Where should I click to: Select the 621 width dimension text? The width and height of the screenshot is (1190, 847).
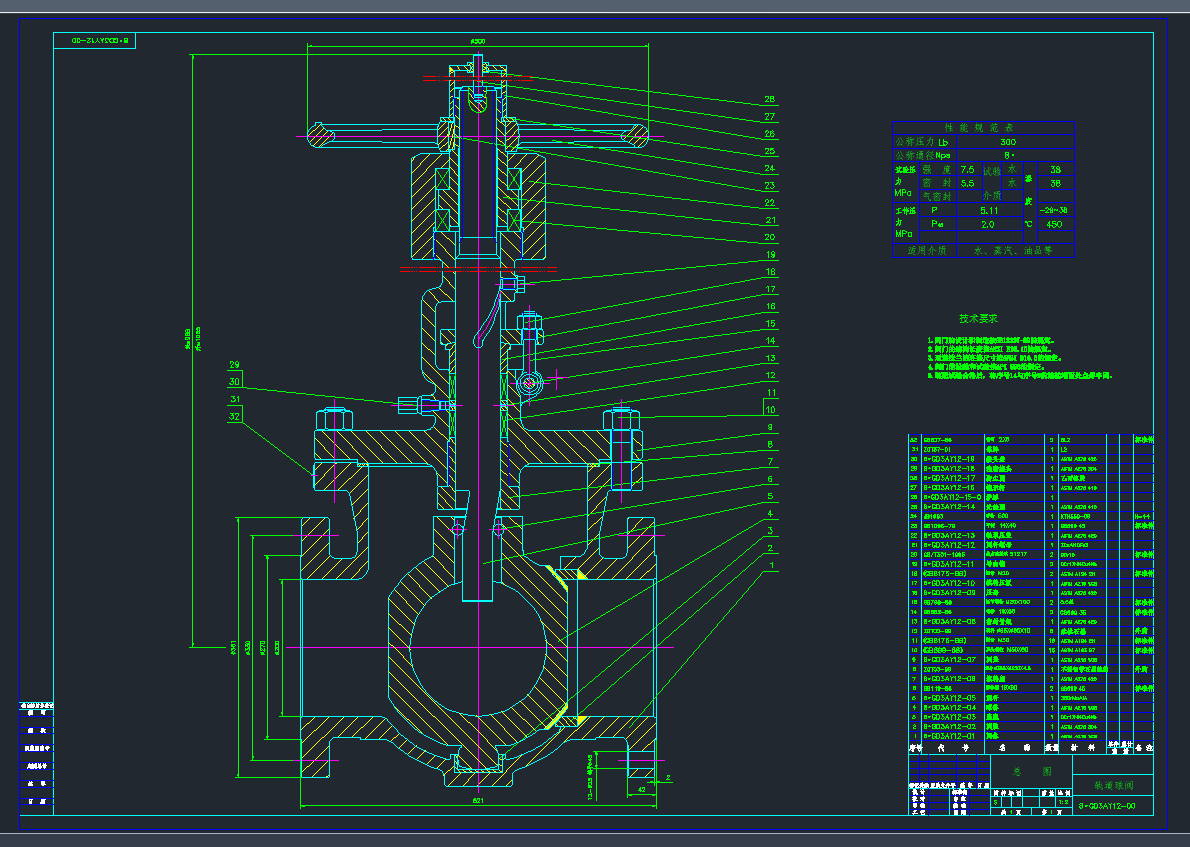pyautogui.click(x=477, y=801)
